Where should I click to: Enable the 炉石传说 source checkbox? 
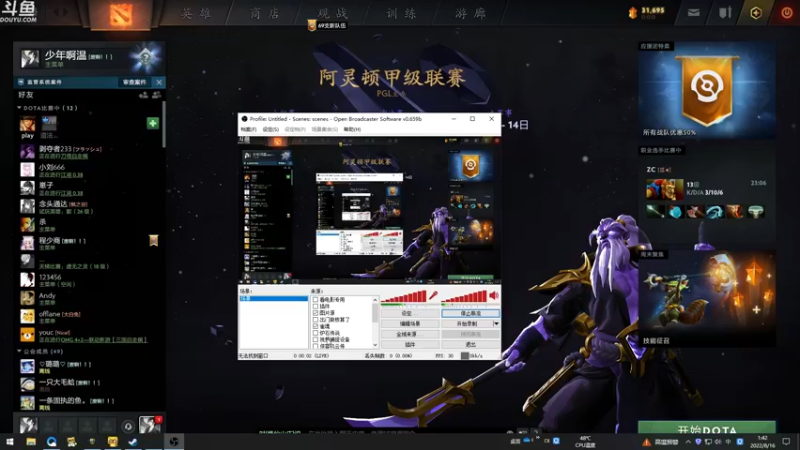(315, 333)
